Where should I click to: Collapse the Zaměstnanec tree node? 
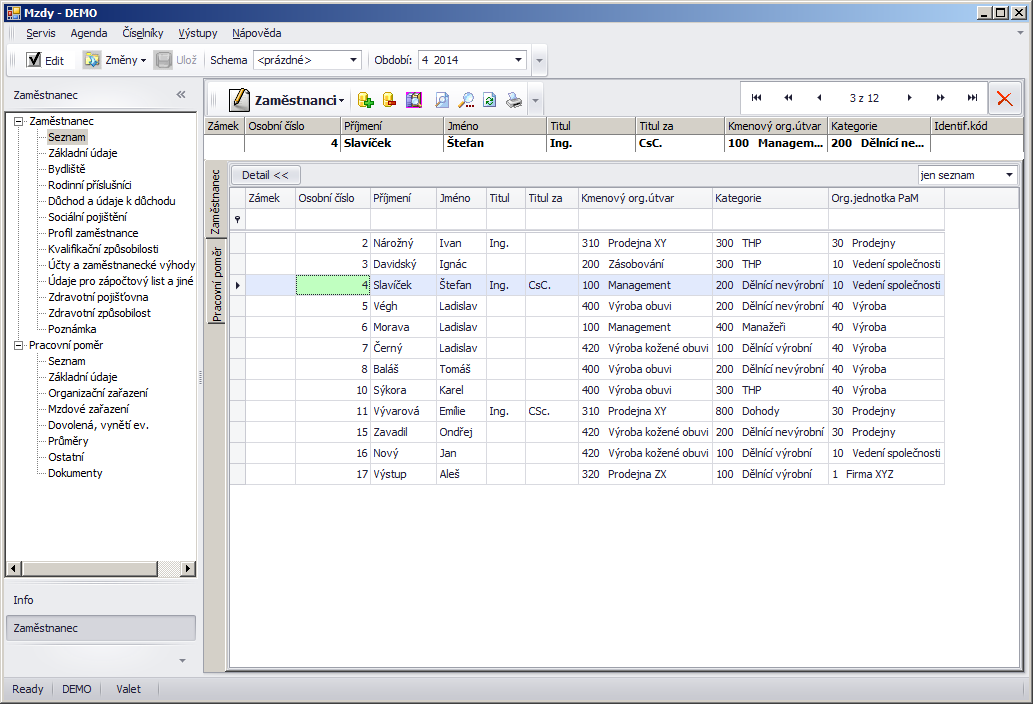(18, 121)
